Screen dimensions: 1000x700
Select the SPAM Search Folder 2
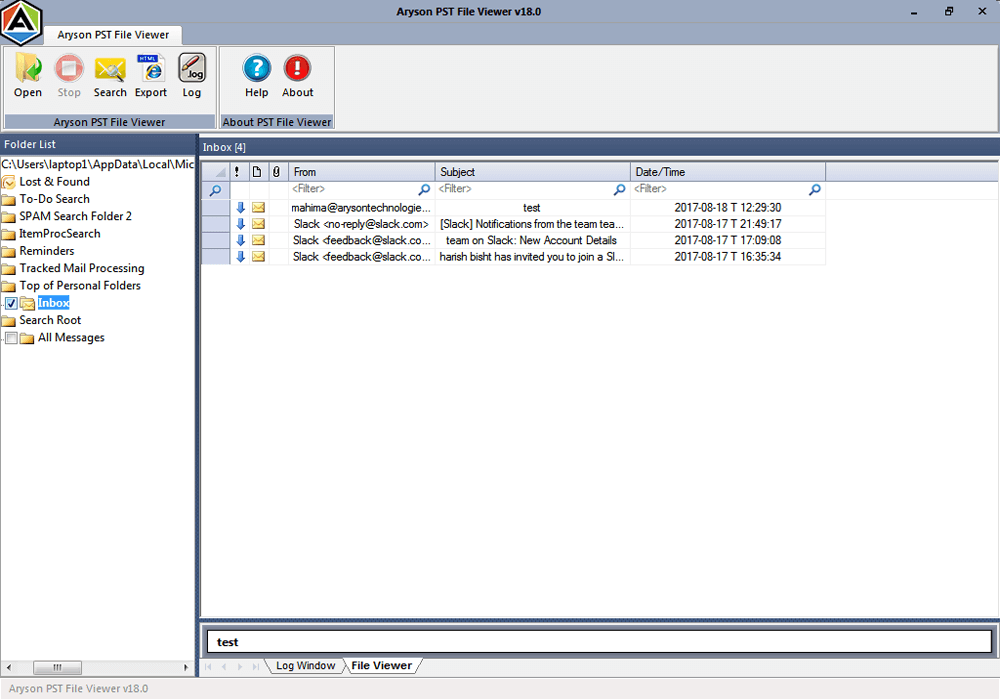tap(75, 216)
